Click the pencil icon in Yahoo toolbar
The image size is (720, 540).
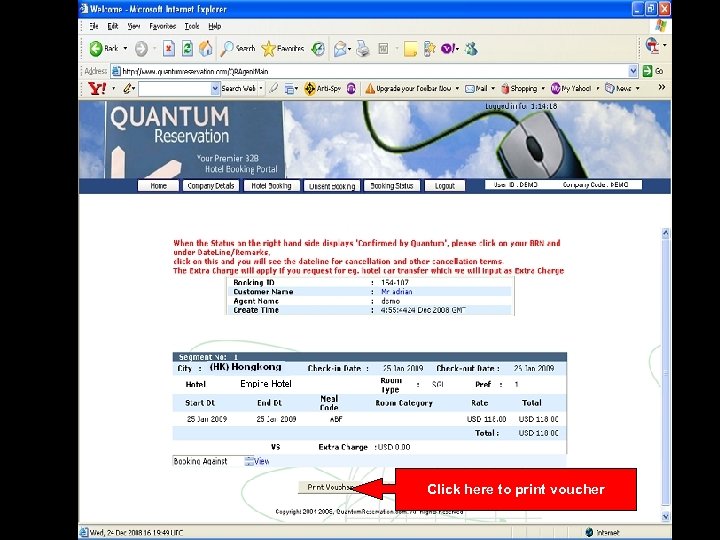128,88
